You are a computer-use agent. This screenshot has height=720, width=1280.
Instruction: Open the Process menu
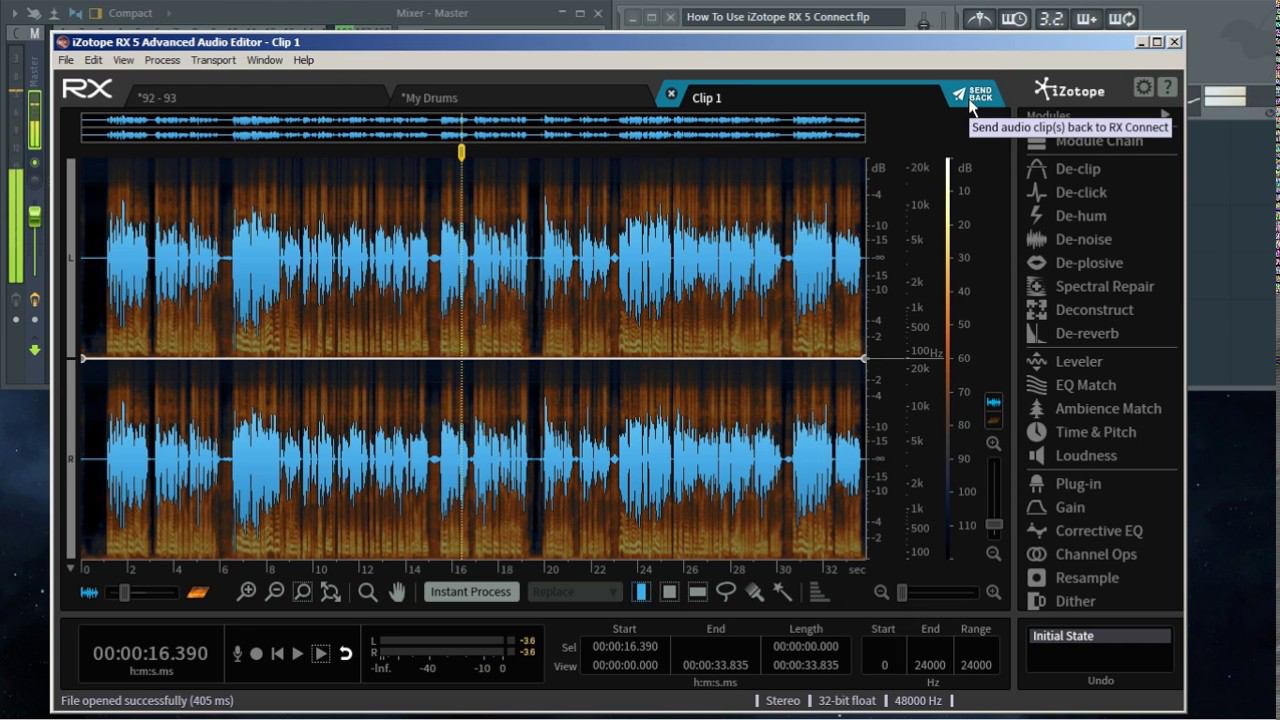point(162,60)
